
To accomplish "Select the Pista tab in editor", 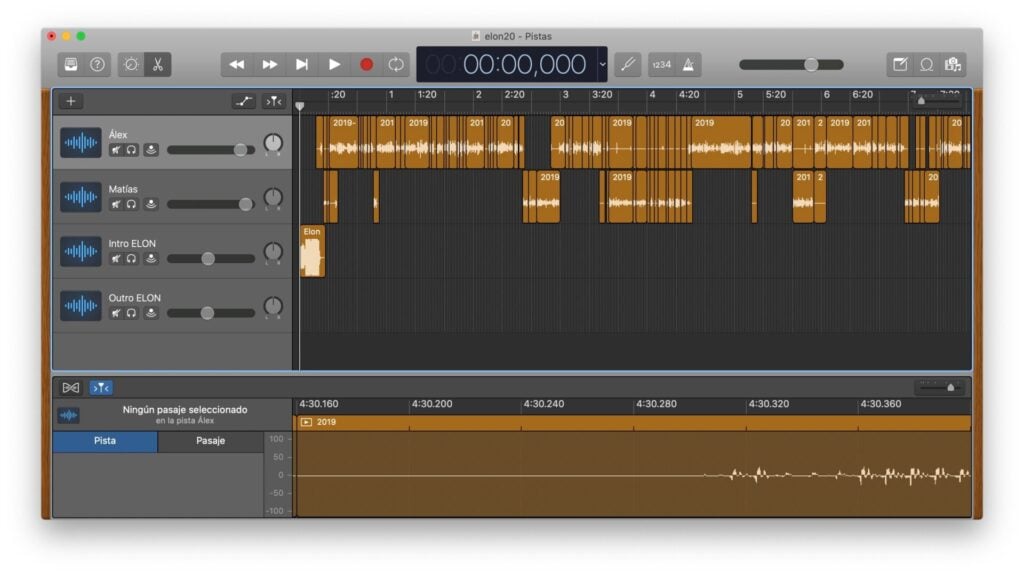I will [x=105, y=441].
